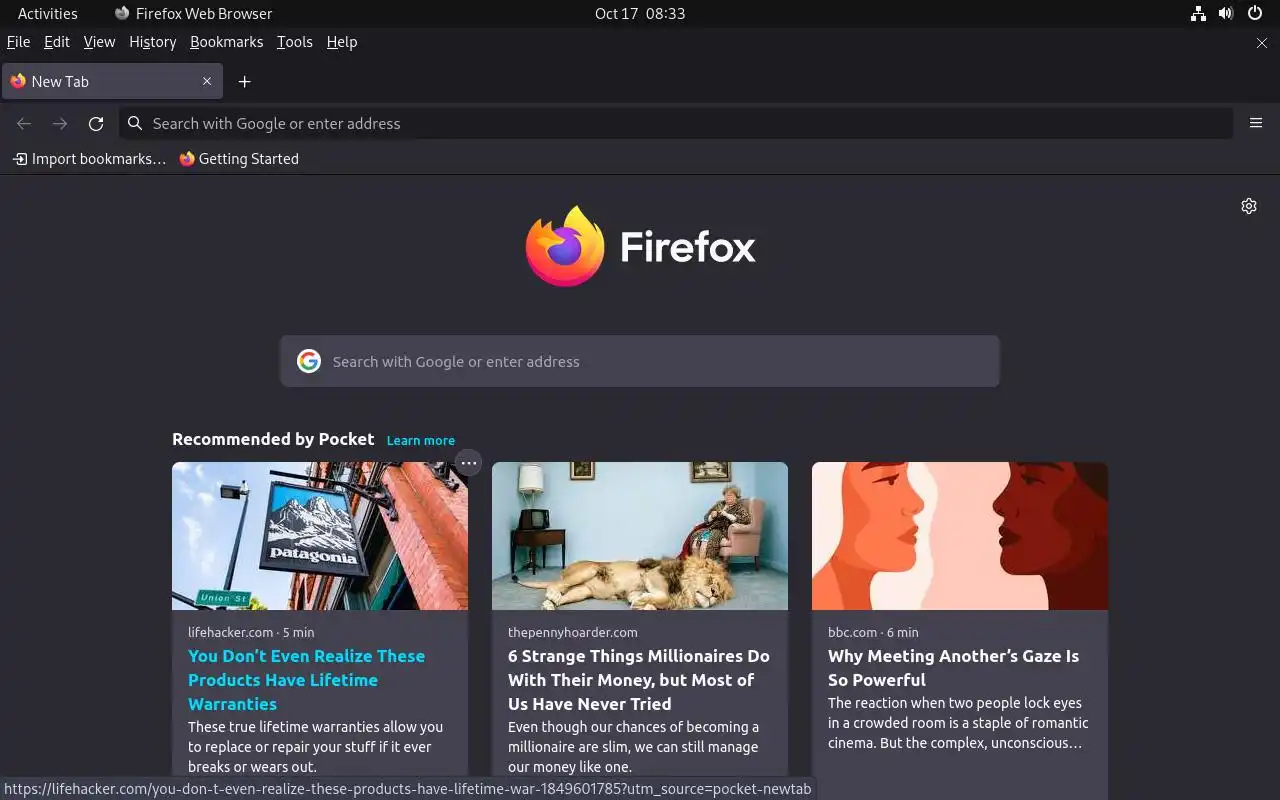Open the Edit menu

click(x=57, y=42)
